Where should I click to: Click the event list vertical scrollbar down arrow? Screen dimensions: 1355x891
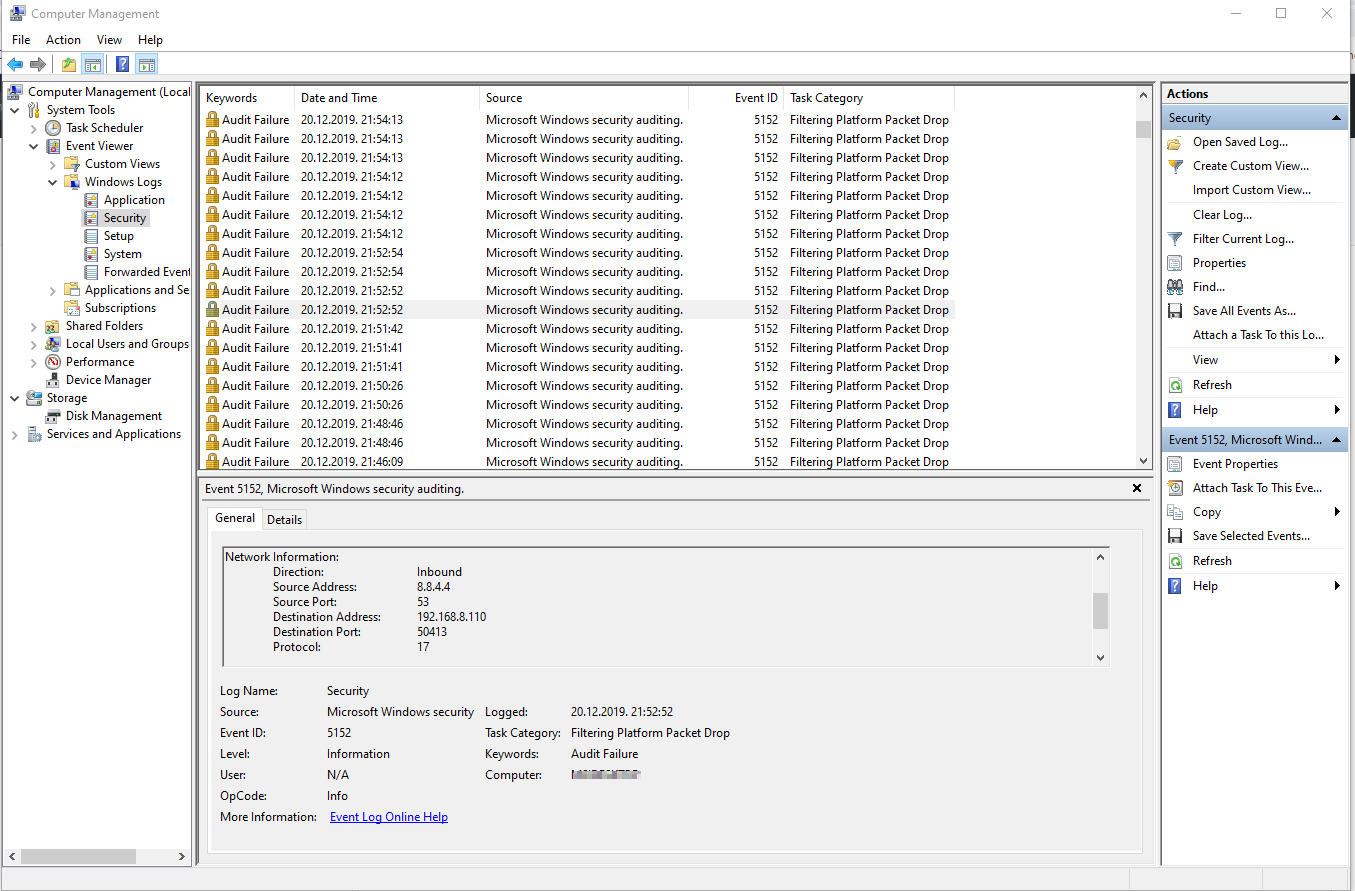coord(1144,461)
